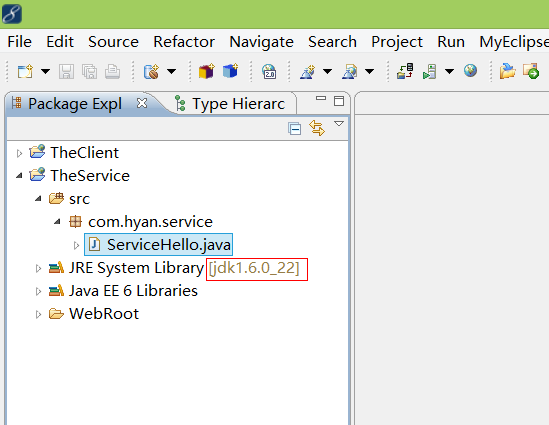Open the Source menu

(113, 42)
